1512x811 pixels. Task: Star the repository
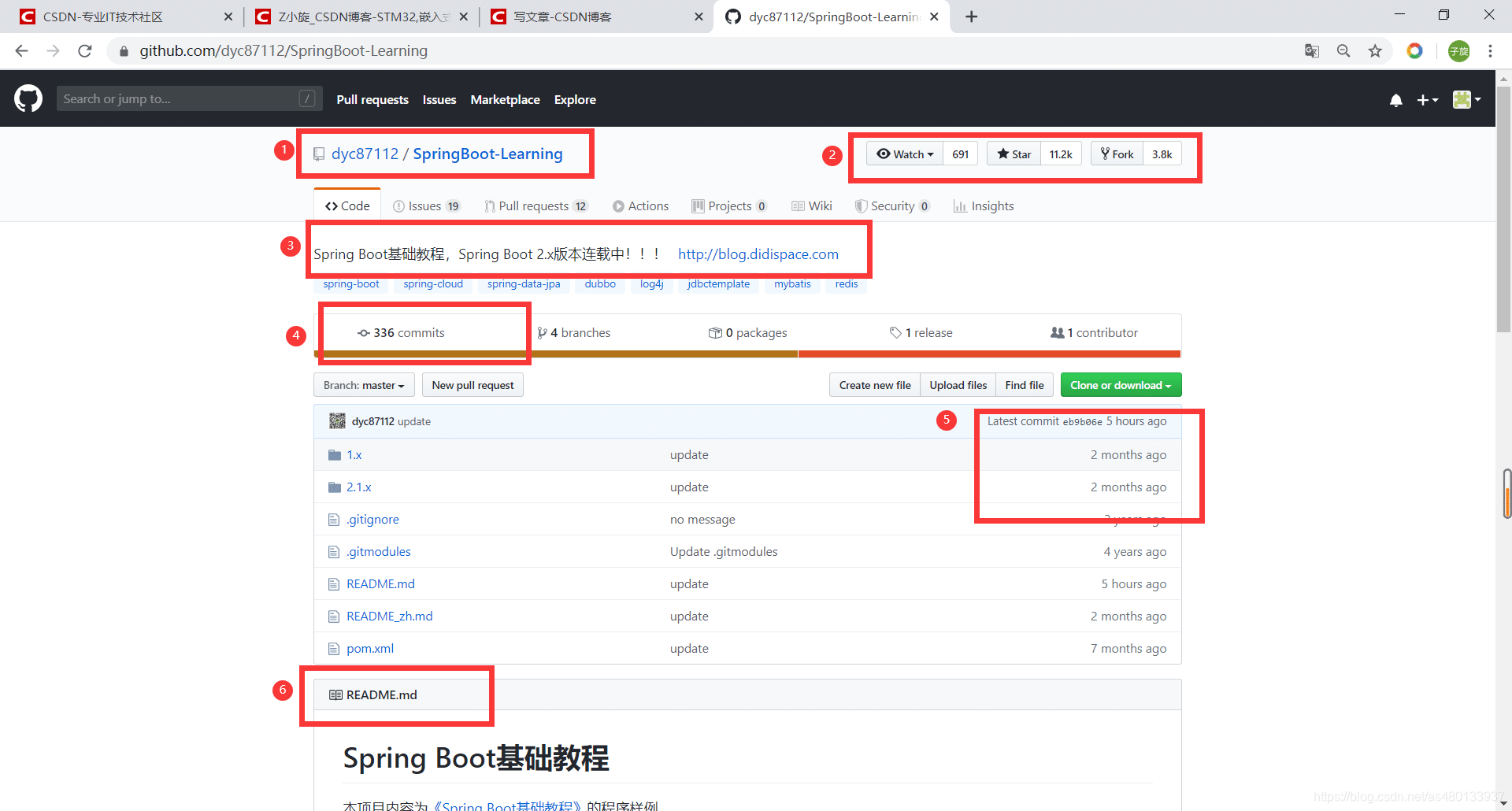point(1014,154)
